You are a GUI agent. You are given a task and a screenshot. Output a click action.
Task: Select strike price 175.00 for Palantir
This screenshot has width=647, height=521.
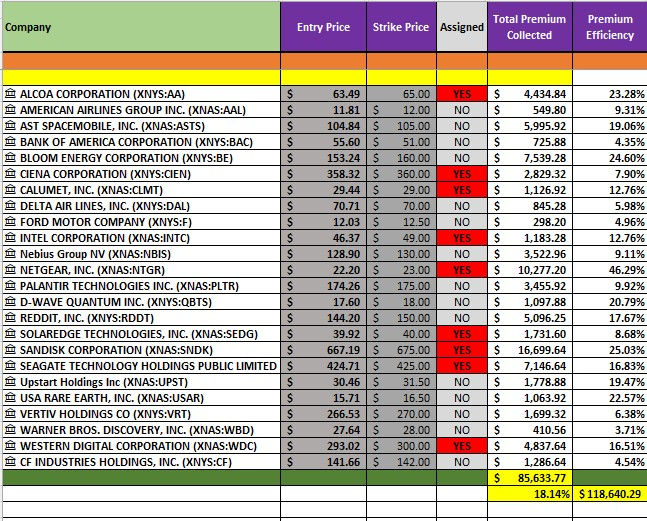tap(401, 285)
